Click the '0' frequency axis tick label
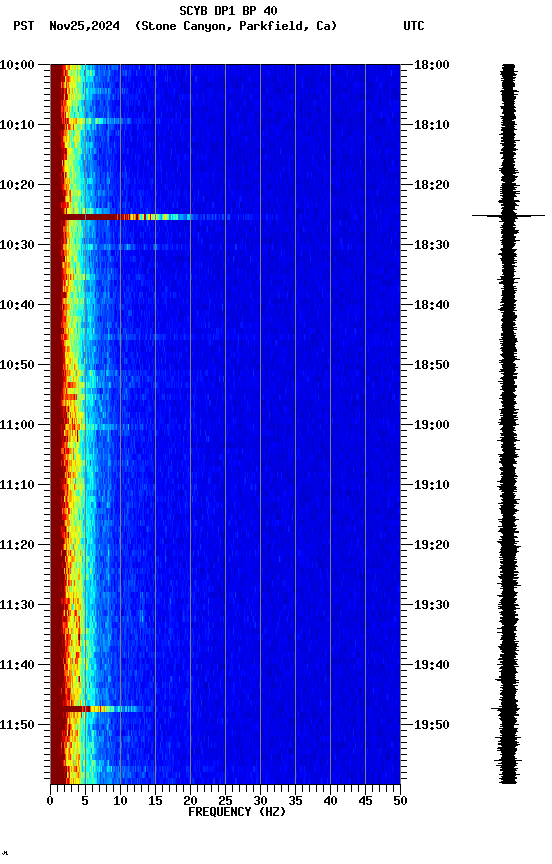Image resolution: width=552 pixels, height=864 pixels. tap(50, 801)
